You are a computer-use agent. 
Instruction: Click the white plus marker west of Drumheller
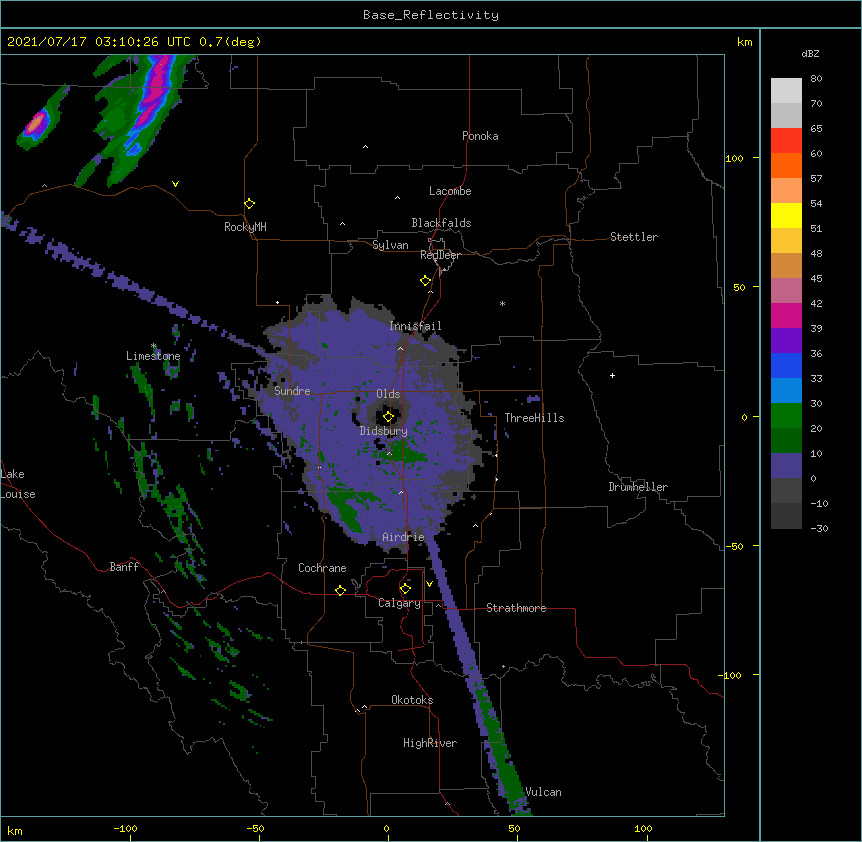point(612,375)
